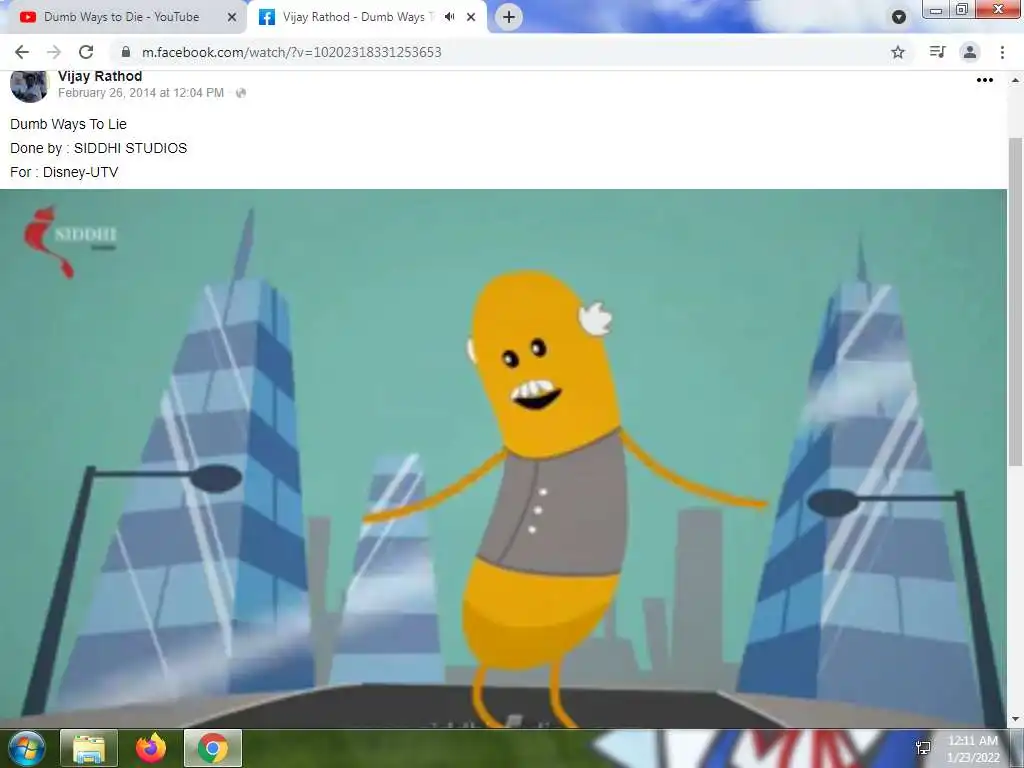Open Vijay Rathod's profile picture

pos(29,85)
